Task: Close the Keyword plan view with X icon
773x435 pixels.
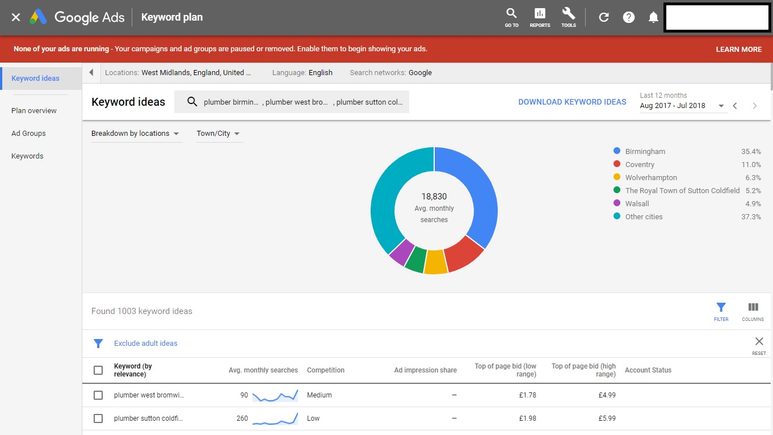Action: coord(16,17)
